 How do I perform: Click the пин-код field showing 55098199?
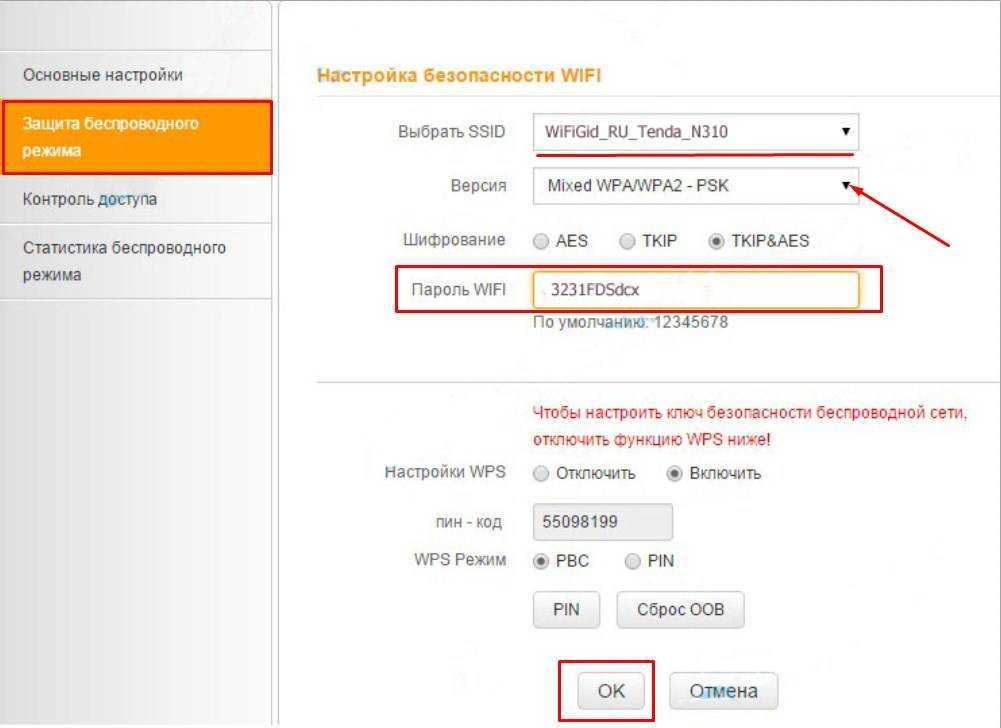click(603, 522)
